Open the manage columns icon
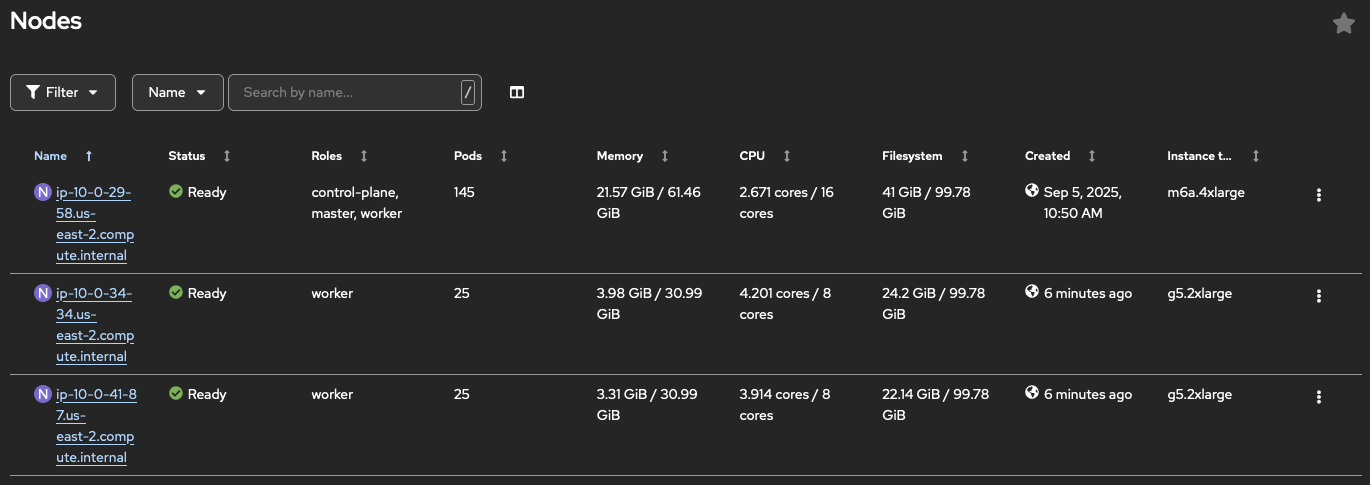Image resolution: width=1370 pixels, height=485 pixels. (x=517, y=92)
